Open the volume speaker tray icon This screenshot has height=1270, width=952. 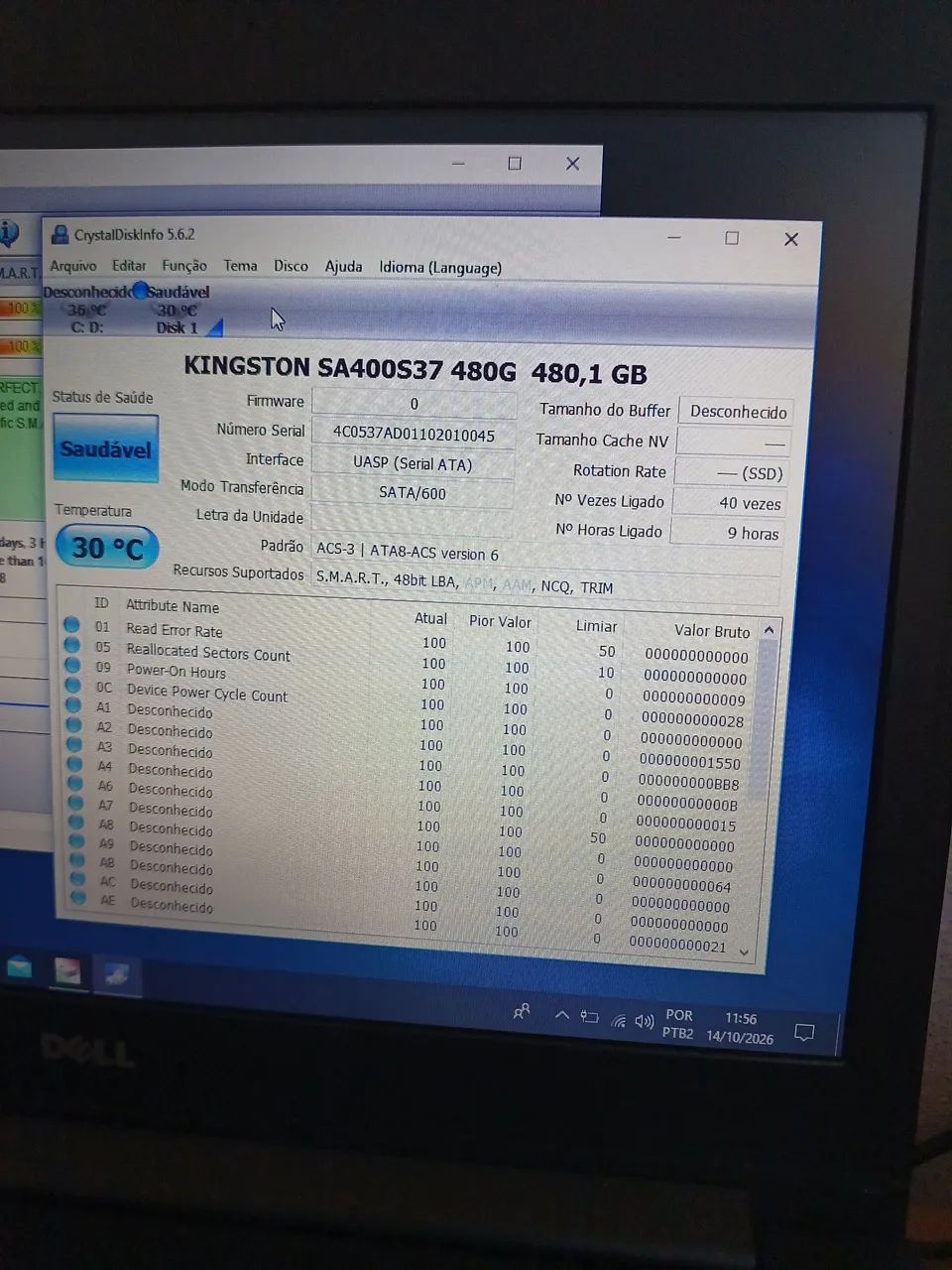point(645,1021)
